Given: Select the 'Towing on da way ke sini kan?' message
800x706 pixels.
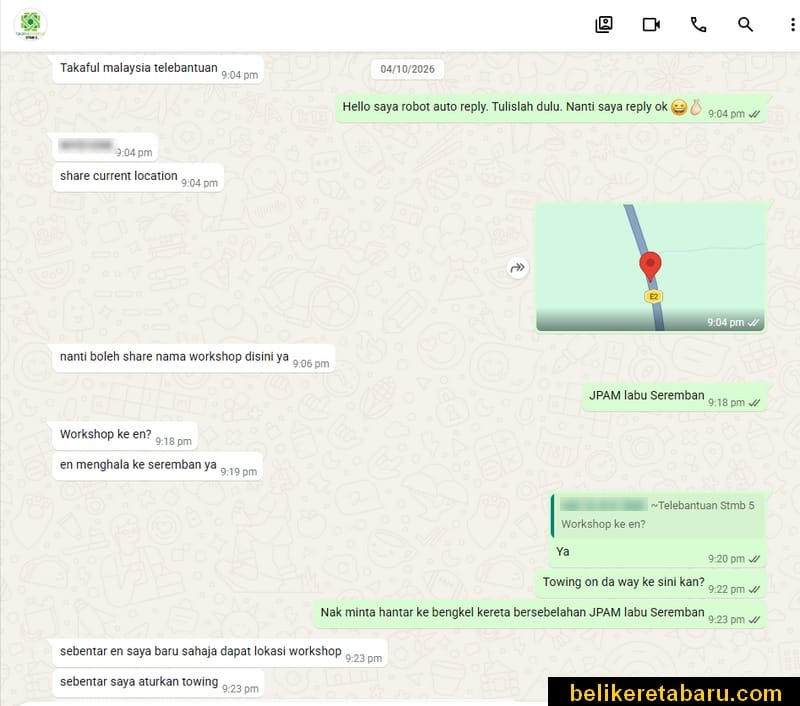Looking at the screenshot, I should (x=651, y=584).
